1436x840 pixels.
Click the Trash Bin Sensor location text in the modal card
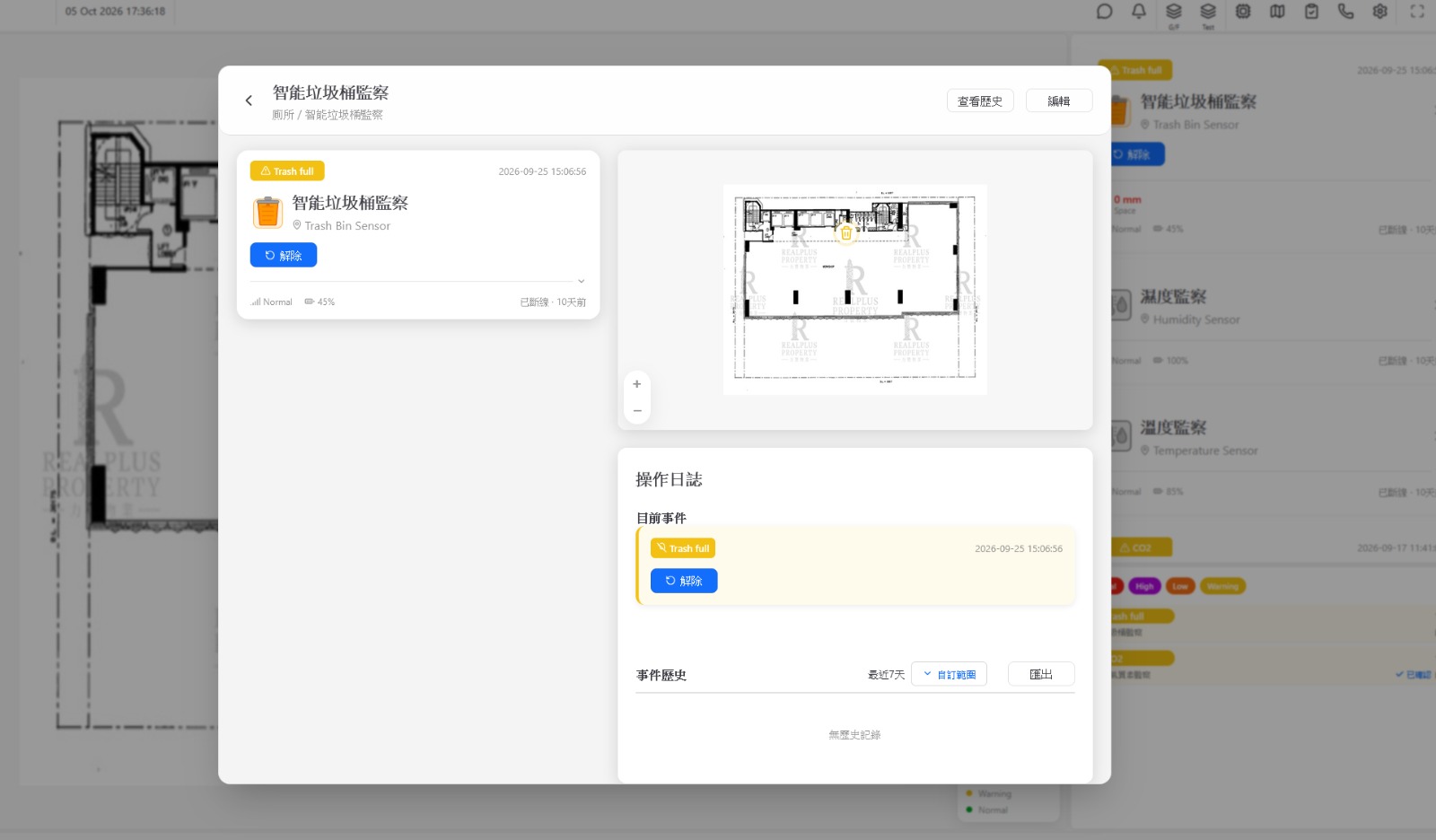coord(347,226)
